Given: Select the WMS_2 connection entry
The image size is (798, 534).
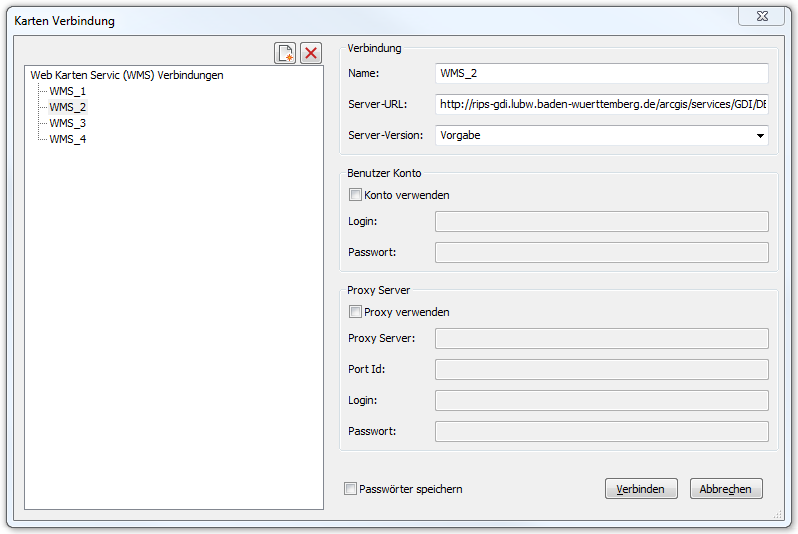Looking at the screenshot, I should (x=68, y=107).
